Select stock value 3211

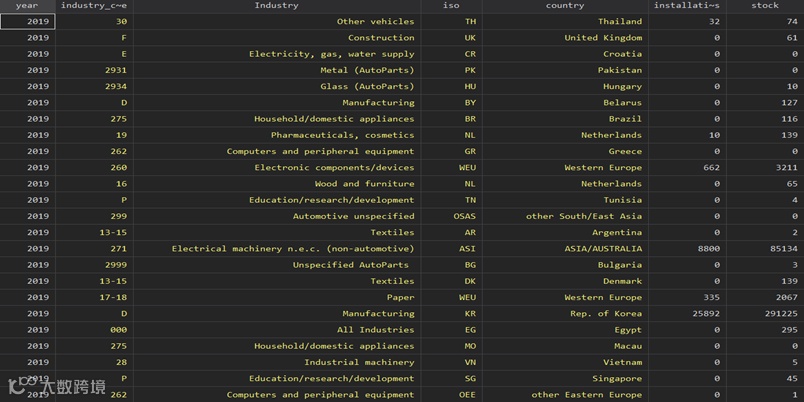(x=765, y=168)
